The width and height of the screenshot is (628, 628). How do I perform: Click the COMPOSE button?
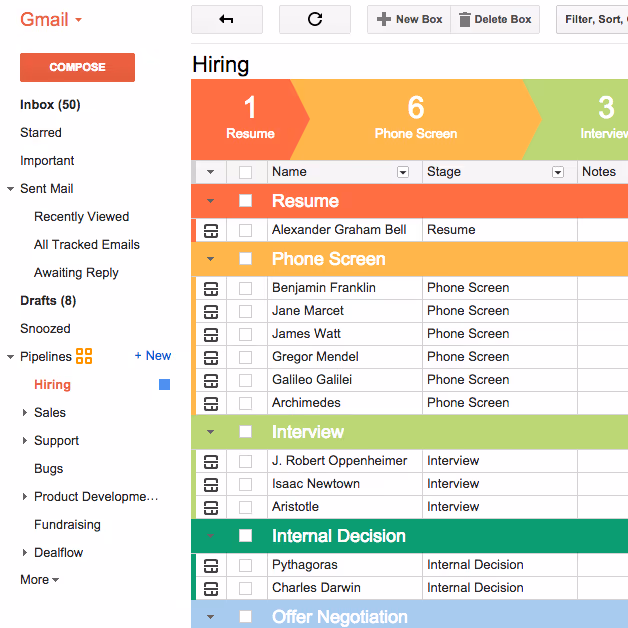pos(77,67)
